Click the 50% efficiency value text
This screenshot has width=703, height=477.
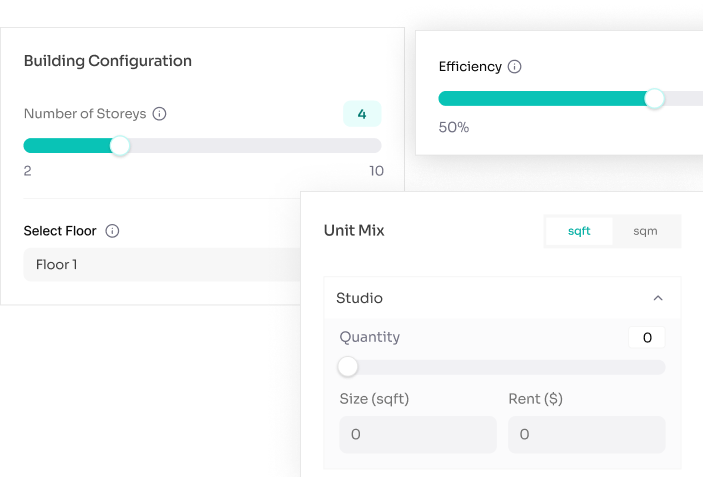[454, 127]
